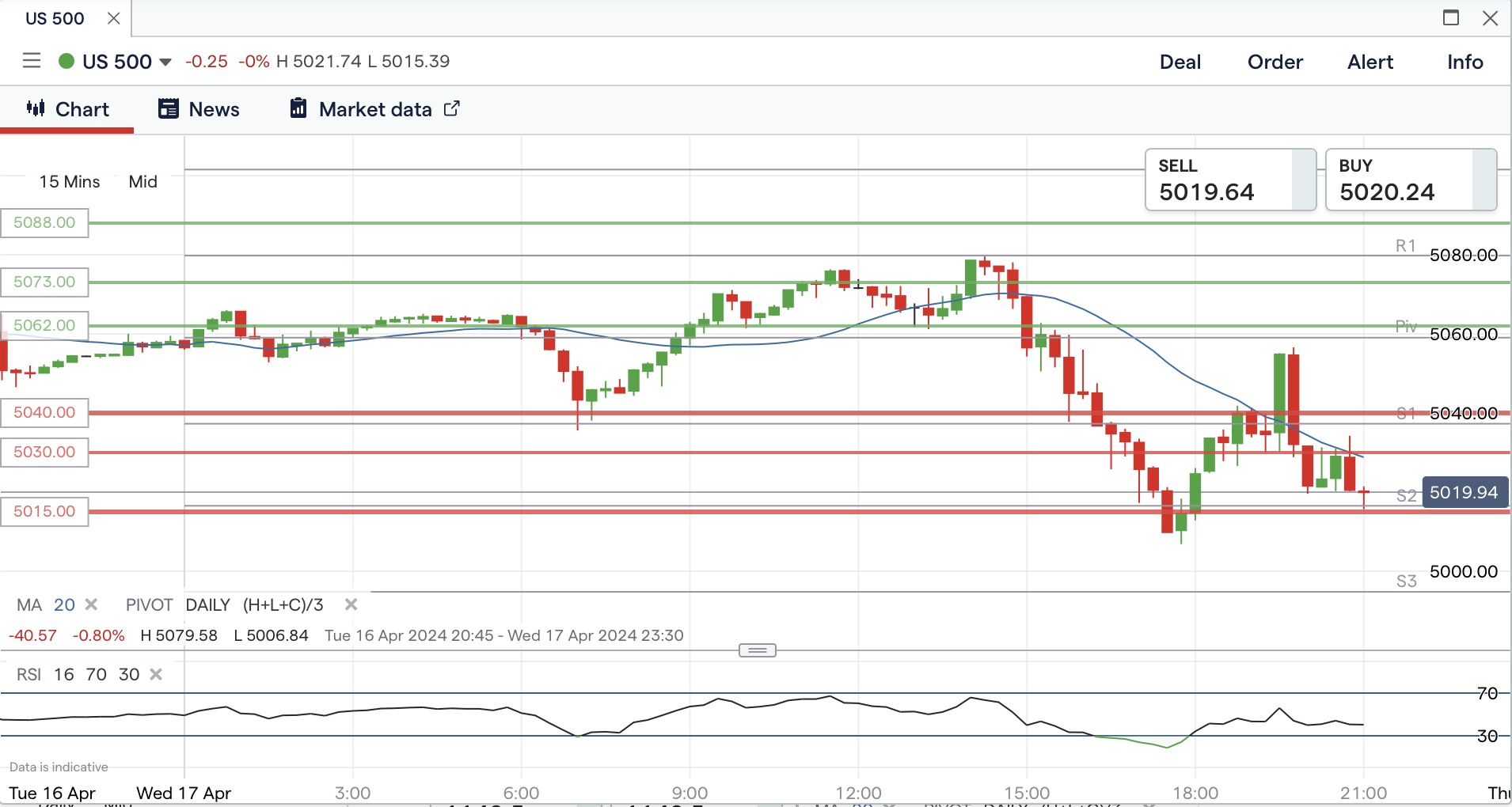Click the RSI 30 oversold level label

point(1487,737)
